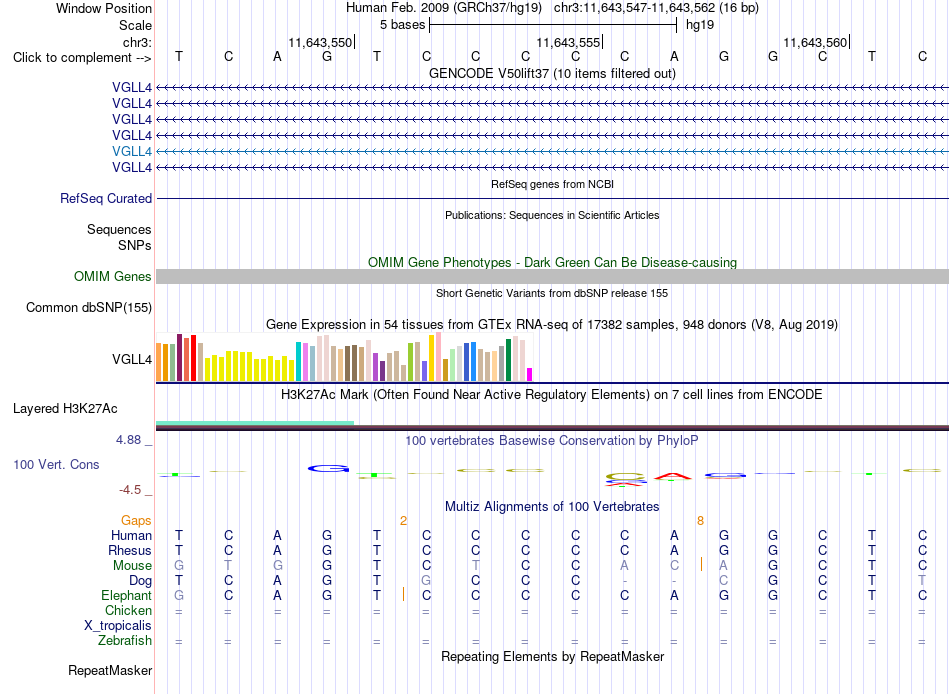Click the Elephant species row label
The image size is (950, 694).
pos(126,596)
